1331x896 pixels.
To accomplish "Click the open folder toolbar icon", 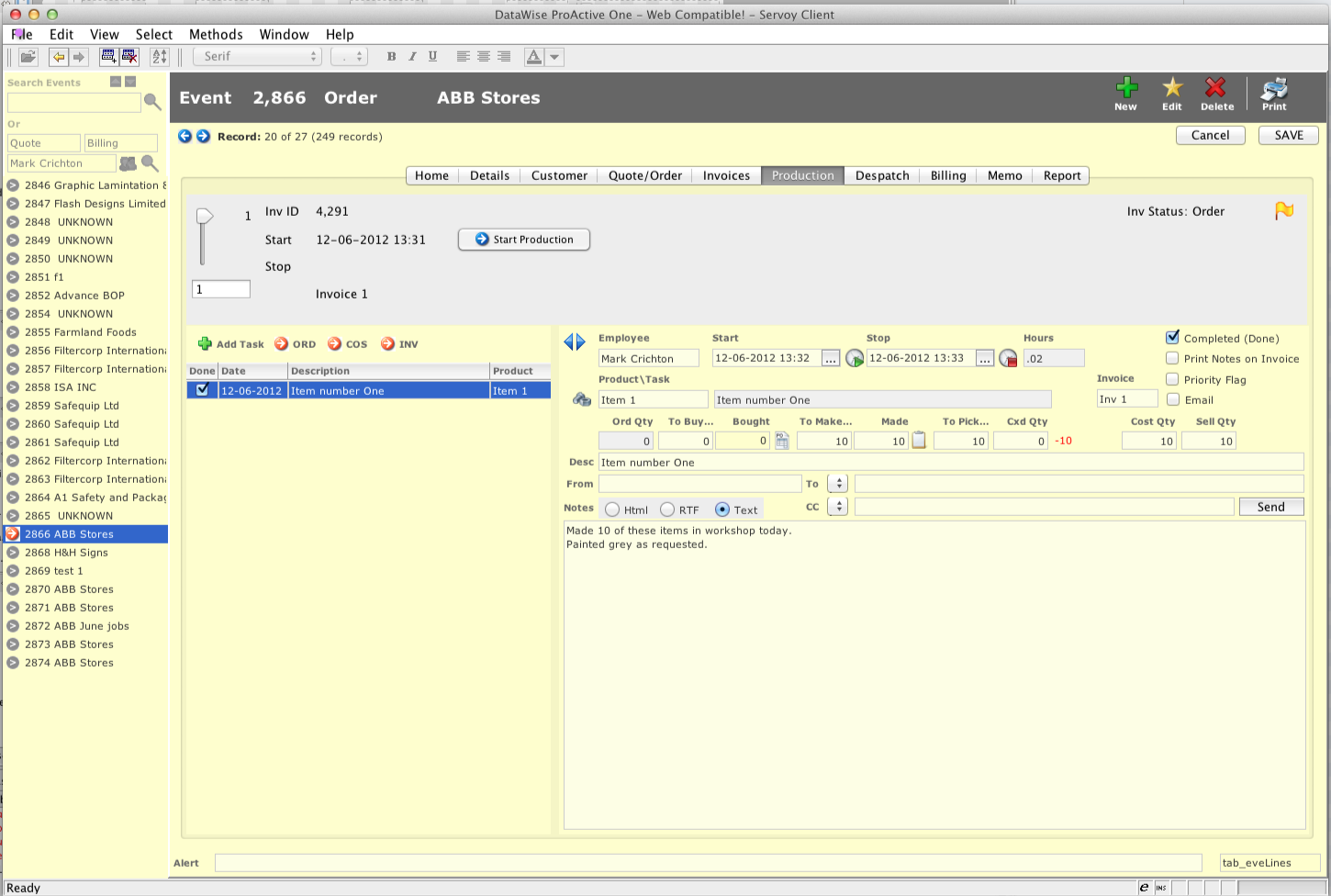I will (28, 57).
